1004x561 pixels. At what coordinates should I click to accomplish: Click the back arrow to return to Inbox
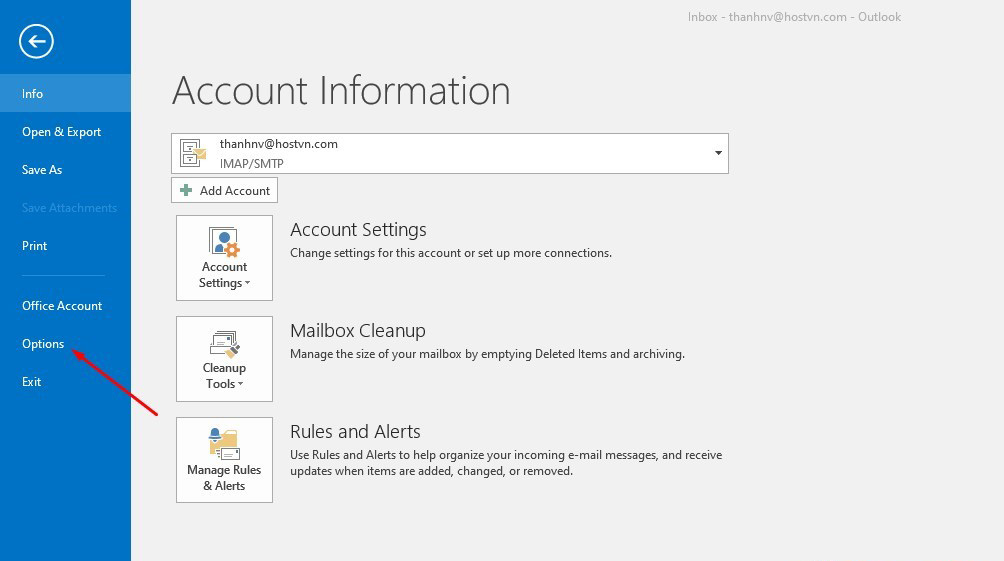pyautogui.click(x=36, y=41)
